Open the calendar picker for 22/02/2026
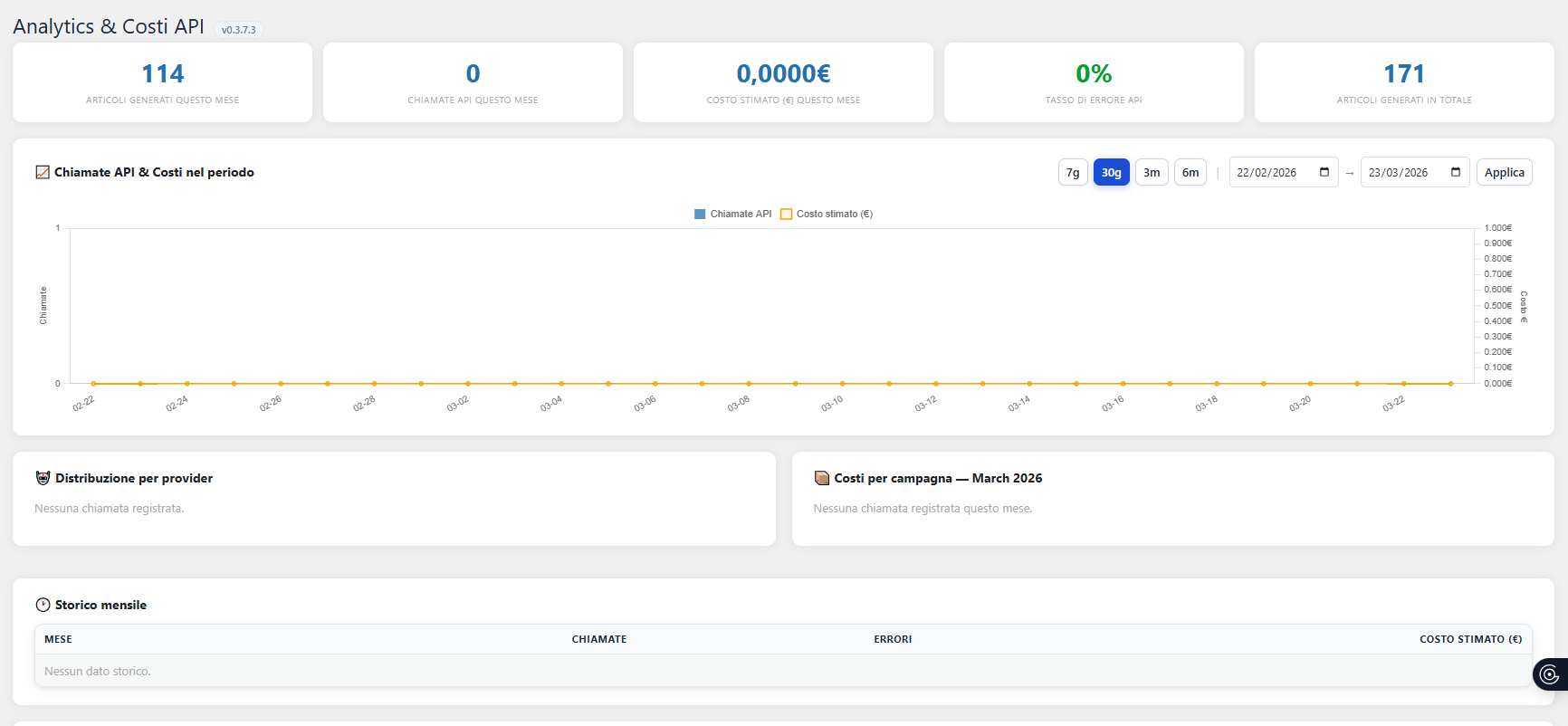This screenshot has height=726, width=1568. pos(1324,172)
